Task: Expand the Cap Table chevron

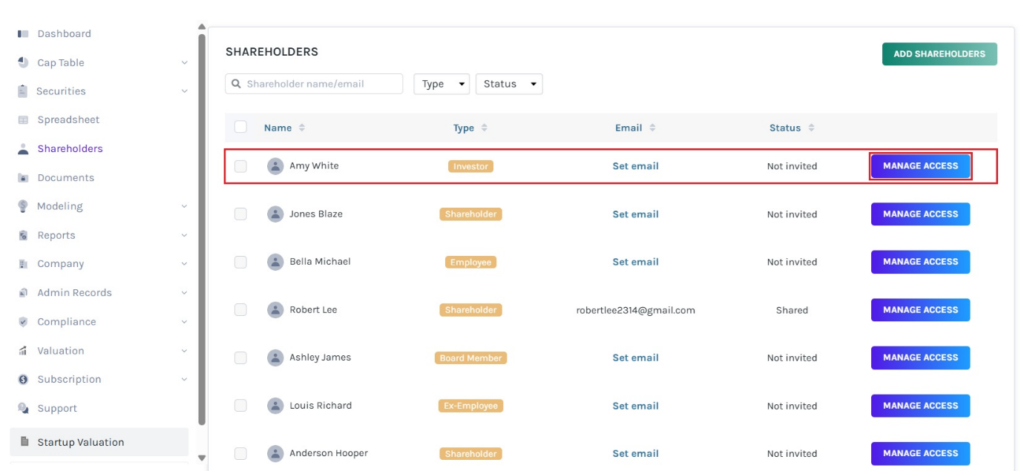Action: pos(184,63)
